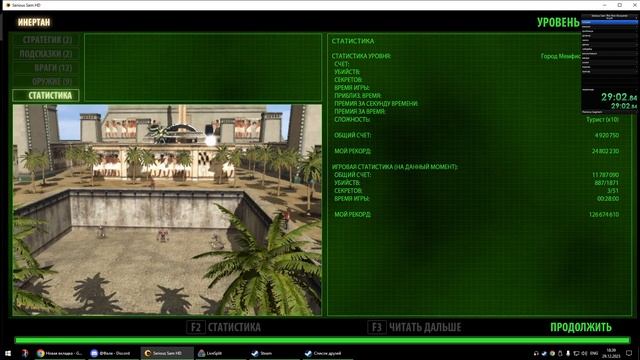640x360 pixels.
Task: Click the green loading progress bar
Action: pos(322,340)
